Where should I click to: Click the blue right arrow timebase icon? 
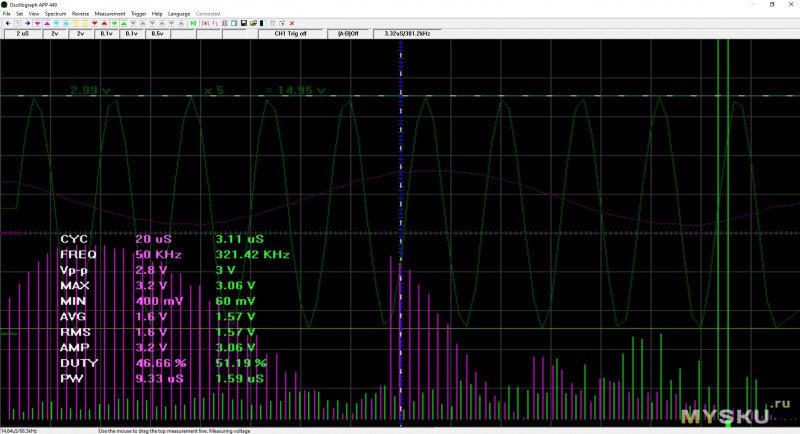[27, 23]
